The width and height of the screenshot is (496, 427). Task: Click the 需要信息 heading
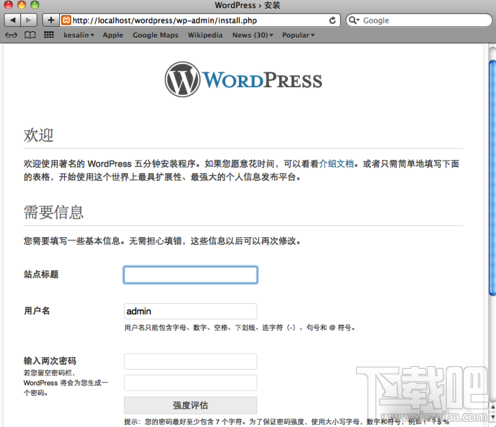(x=53, y=212)
